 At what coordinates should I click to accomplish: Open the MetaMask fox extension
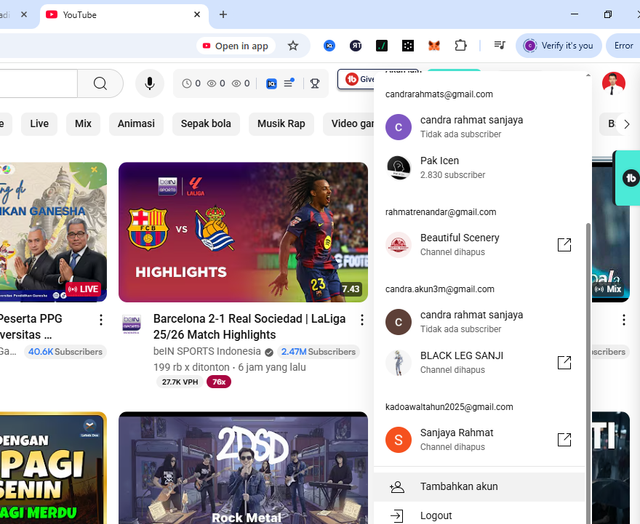pos(434,45)
